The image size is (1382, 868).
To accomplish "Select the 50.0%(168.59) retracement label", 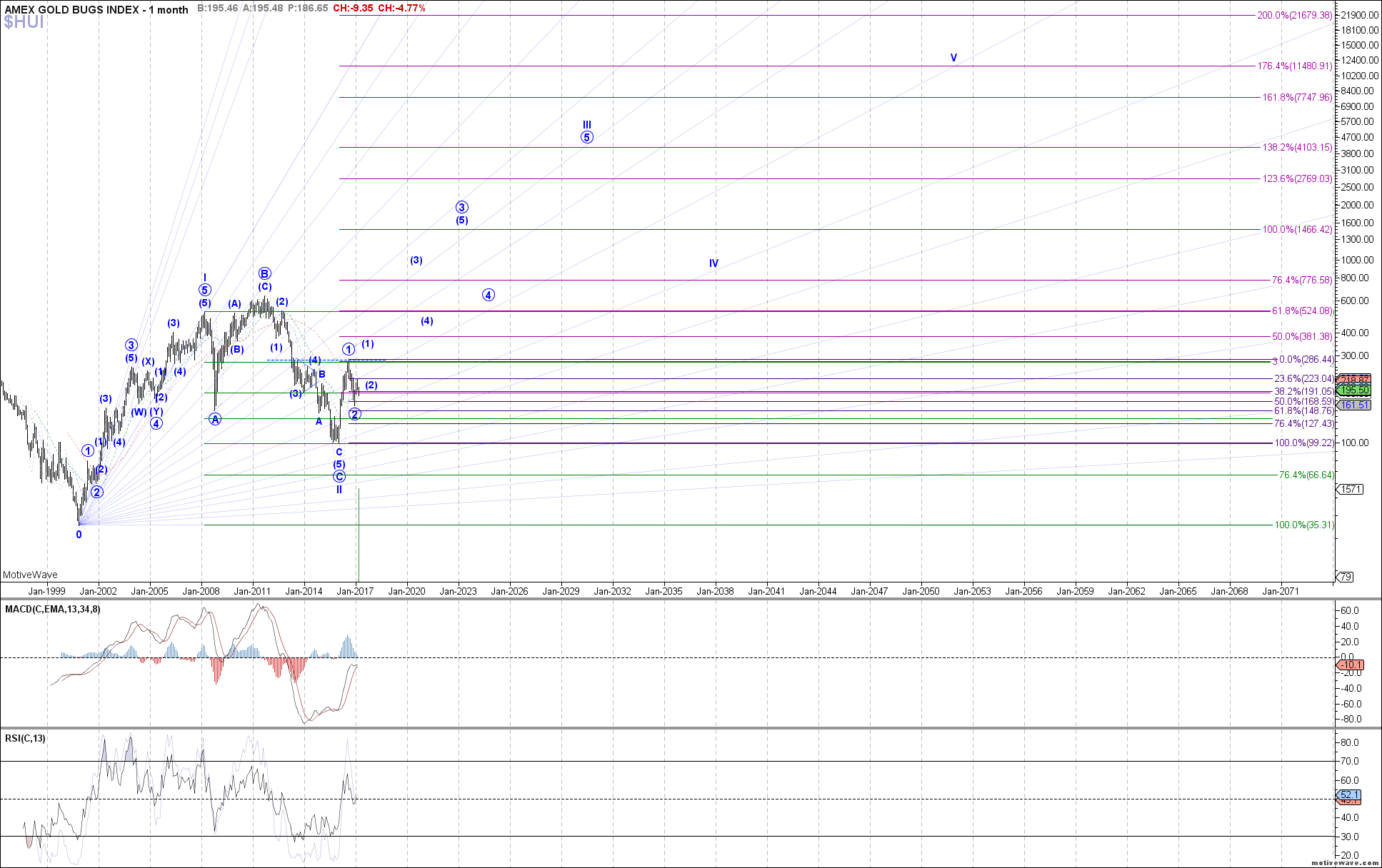I will pyautogui.click(x=1303, y=401).
